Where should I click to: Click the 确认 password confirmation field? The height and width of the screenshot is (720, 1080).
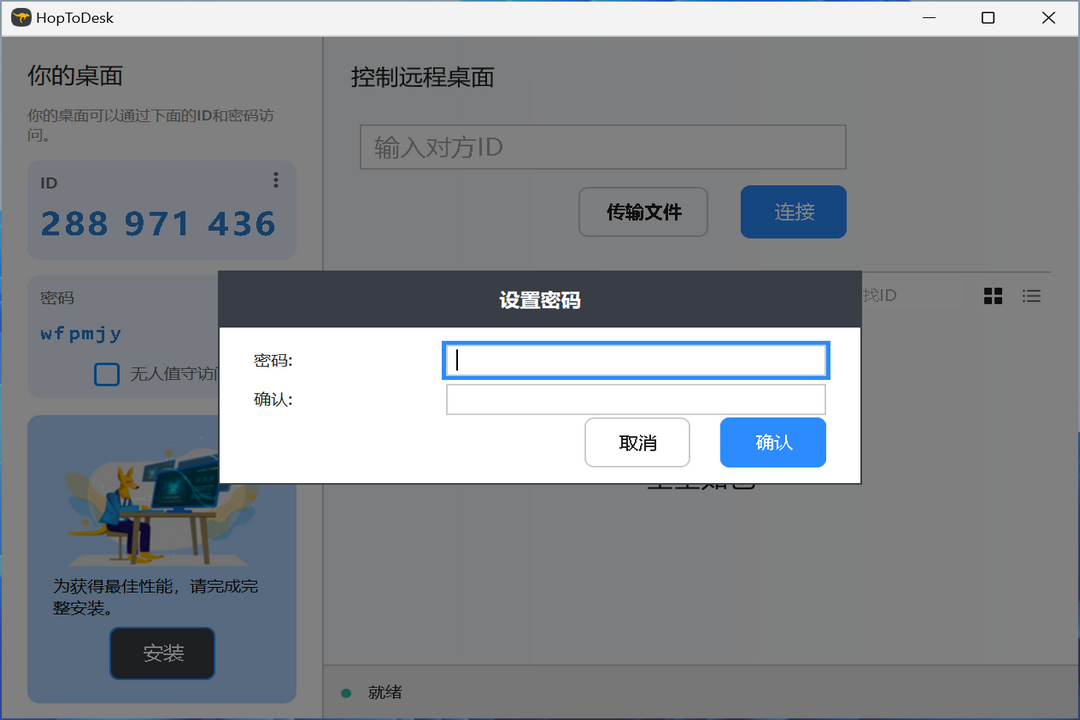tap(635, 398)
